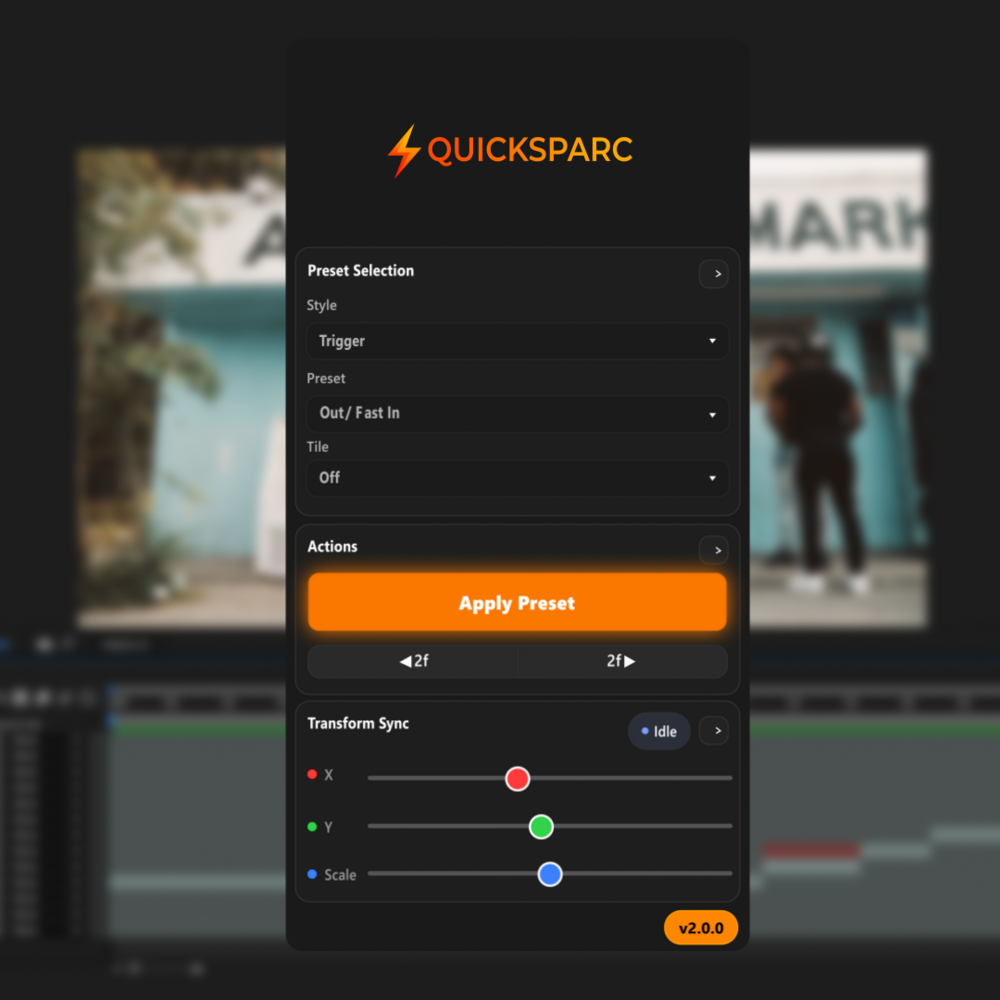1000x1000 pixels.
Task: Nudge back with the left 2f button
Action: tap(413, 661)
